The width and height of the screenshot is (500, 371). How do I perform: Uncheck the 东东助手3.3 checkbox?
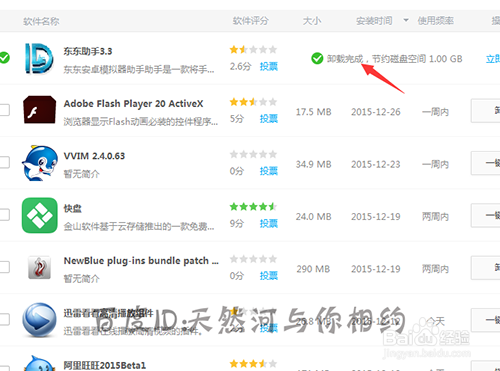pos(4,58)
